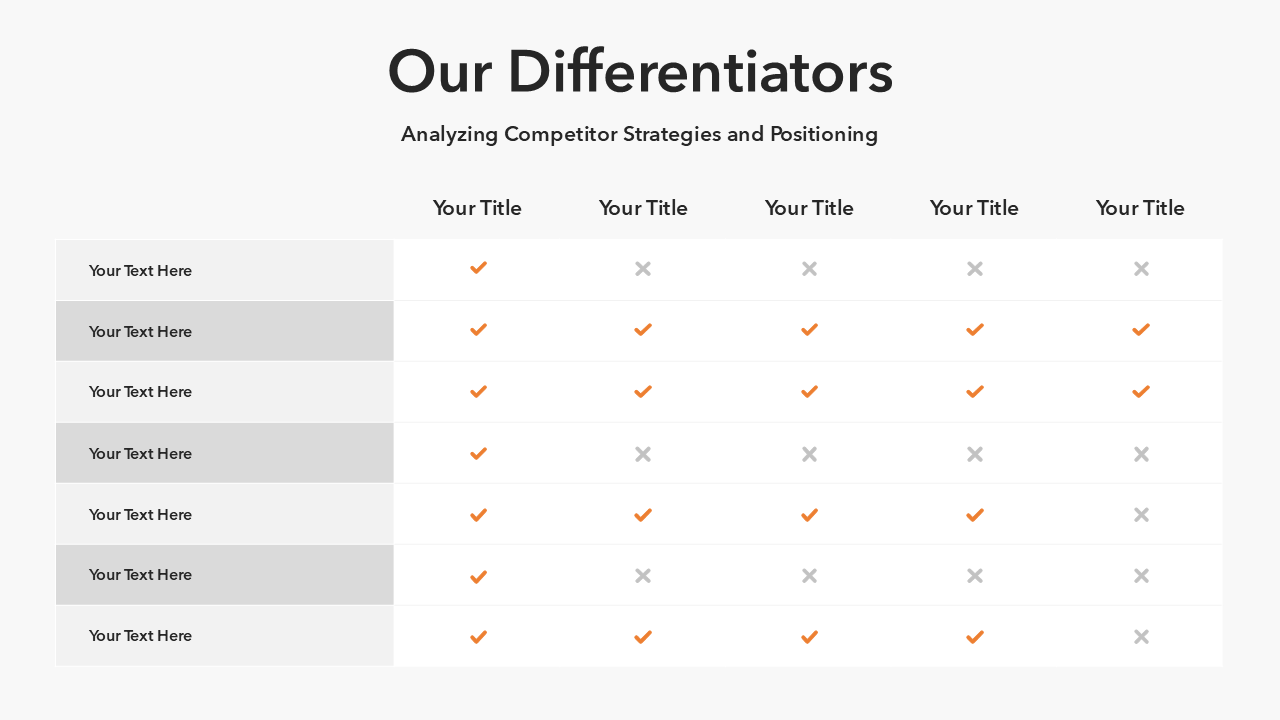1280x720 pixels.
Task: Select the check mark in row two, last column
Action: click(1141, 330)
